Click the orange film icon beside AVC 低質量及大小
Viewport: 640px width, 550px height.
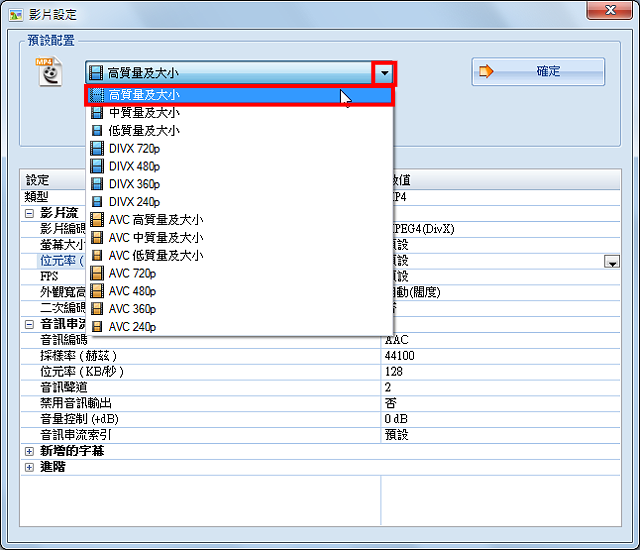click(x=97, y=255)
